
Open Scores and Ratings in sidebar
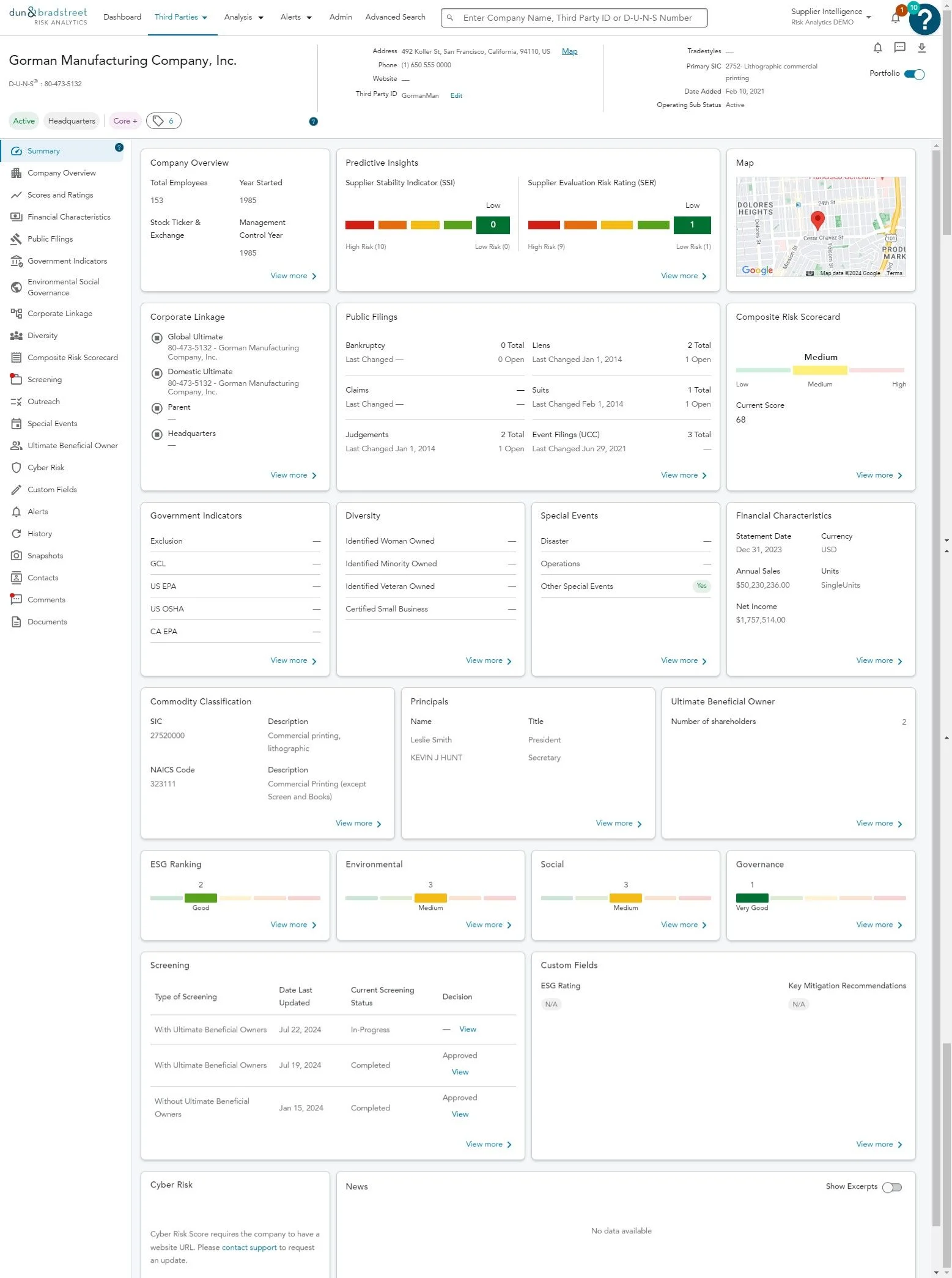tap(62, 195)
